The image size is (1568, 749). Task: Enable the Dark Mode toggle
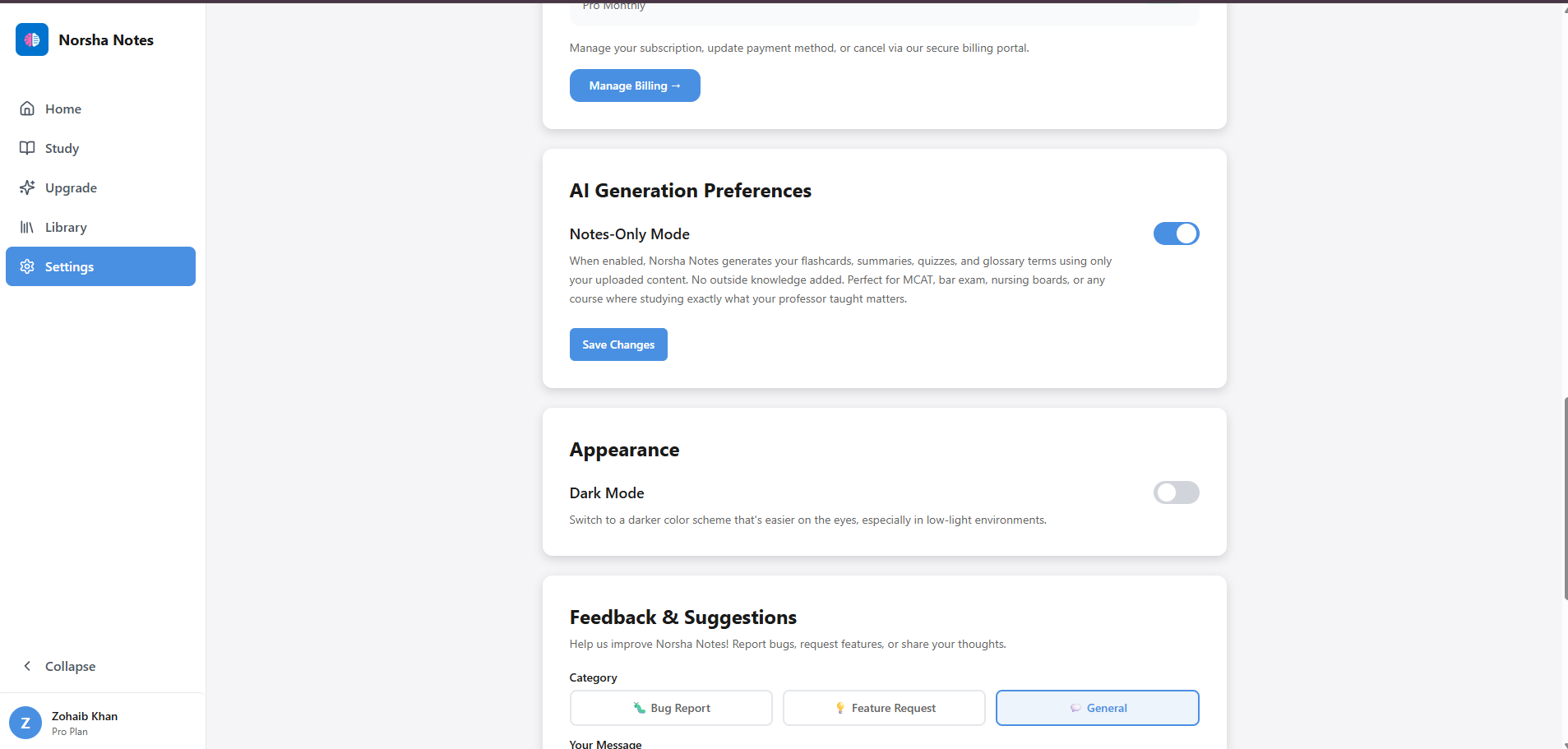tap(1176, 492)
